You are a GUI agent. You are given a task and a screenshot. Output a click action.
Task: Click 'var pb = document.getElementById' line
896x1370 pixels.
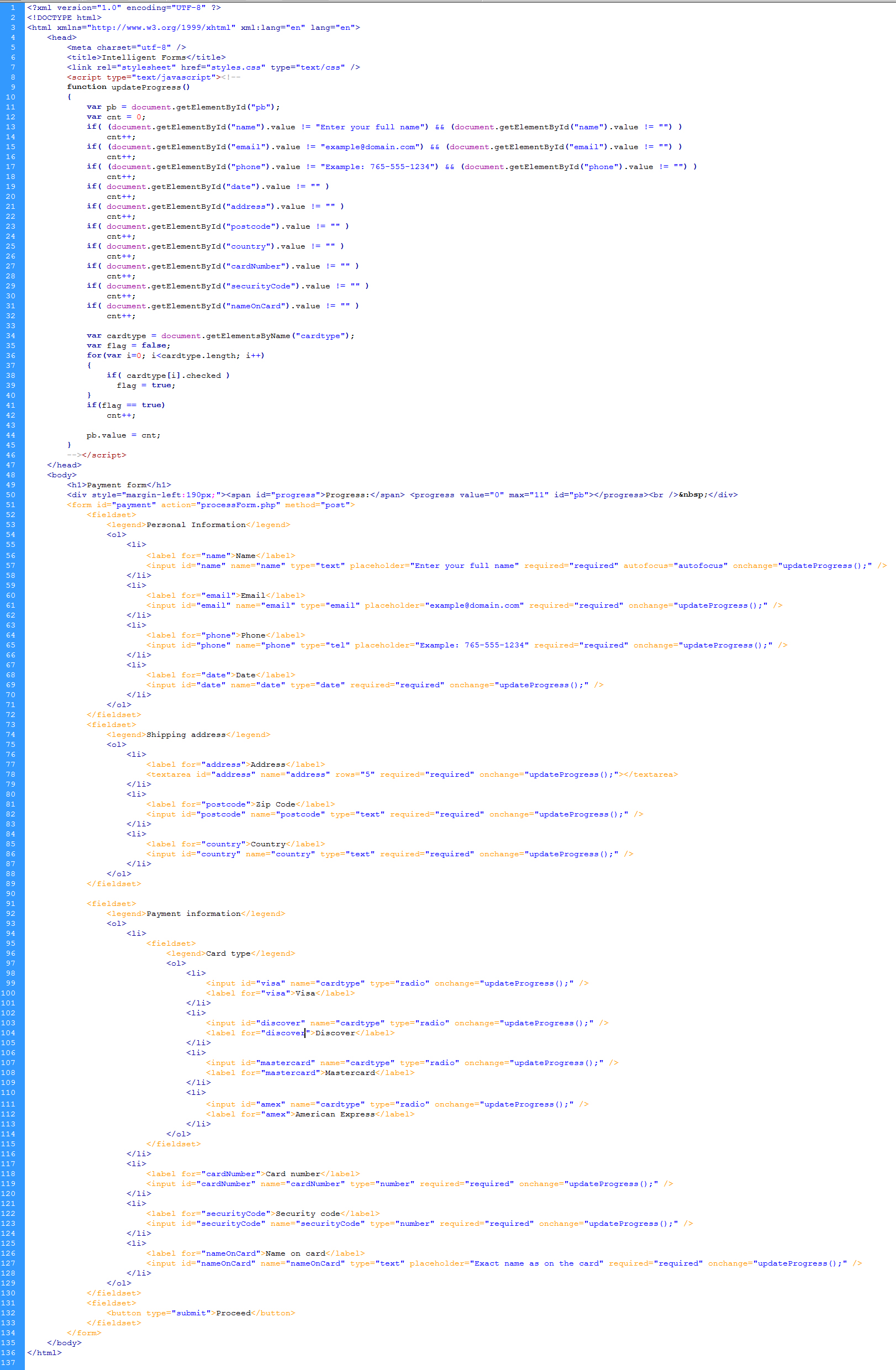coord(183,107)
